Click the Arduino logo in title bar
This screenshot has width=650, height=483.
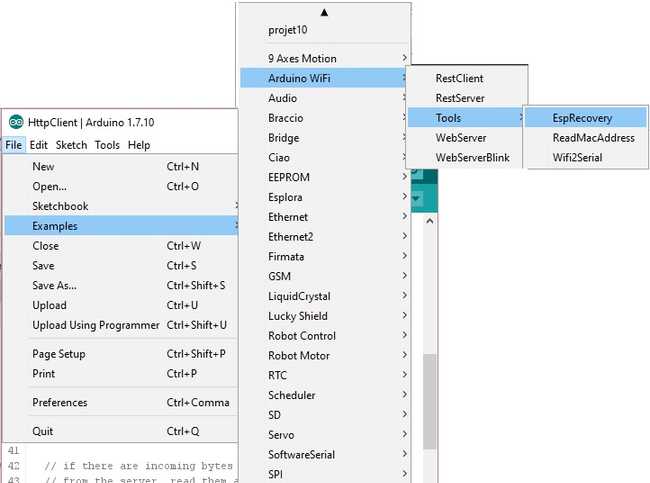point(16,122)
